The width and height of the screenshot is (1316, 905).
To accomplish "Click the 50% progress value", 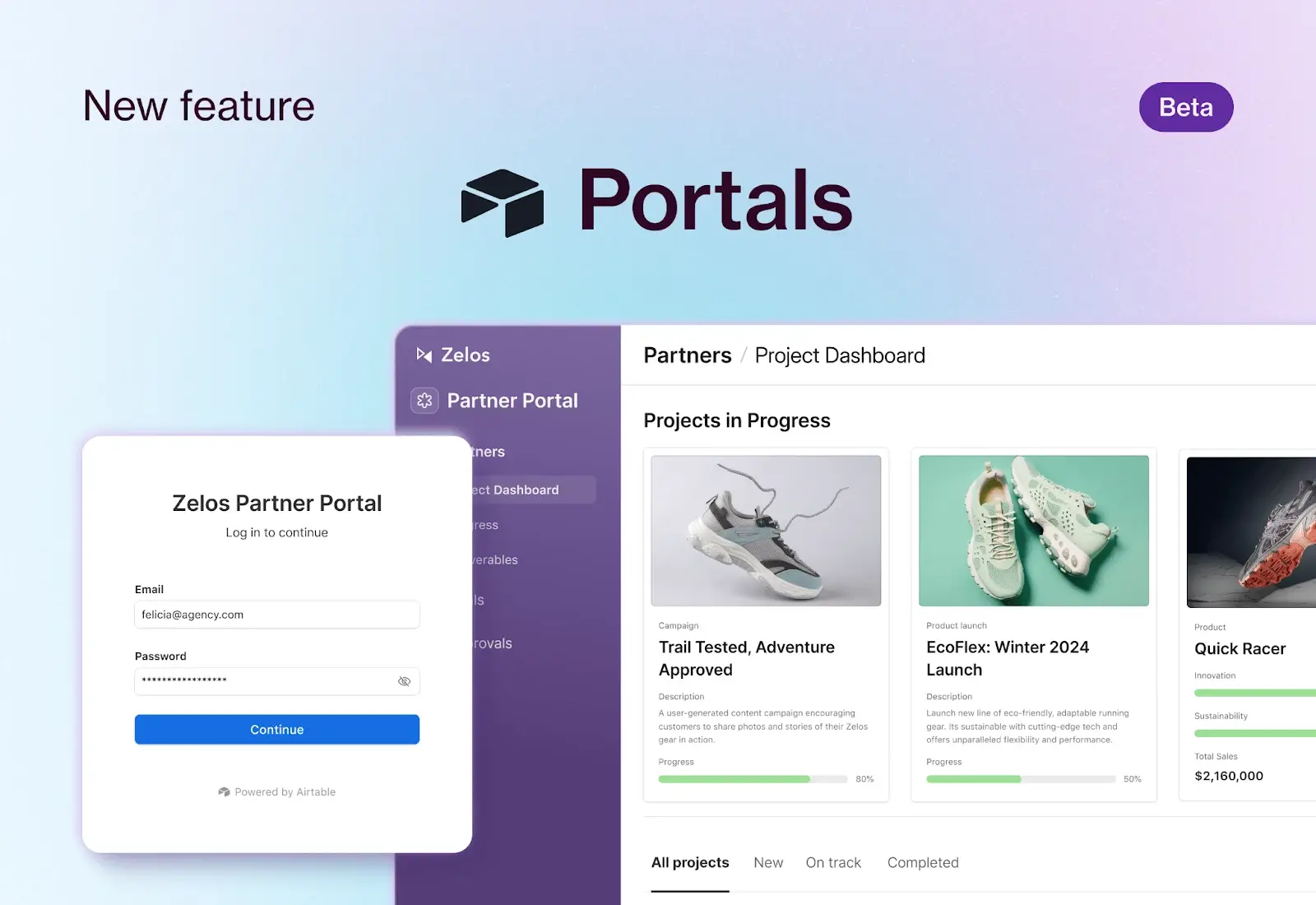I will (x=1133, y=779).
